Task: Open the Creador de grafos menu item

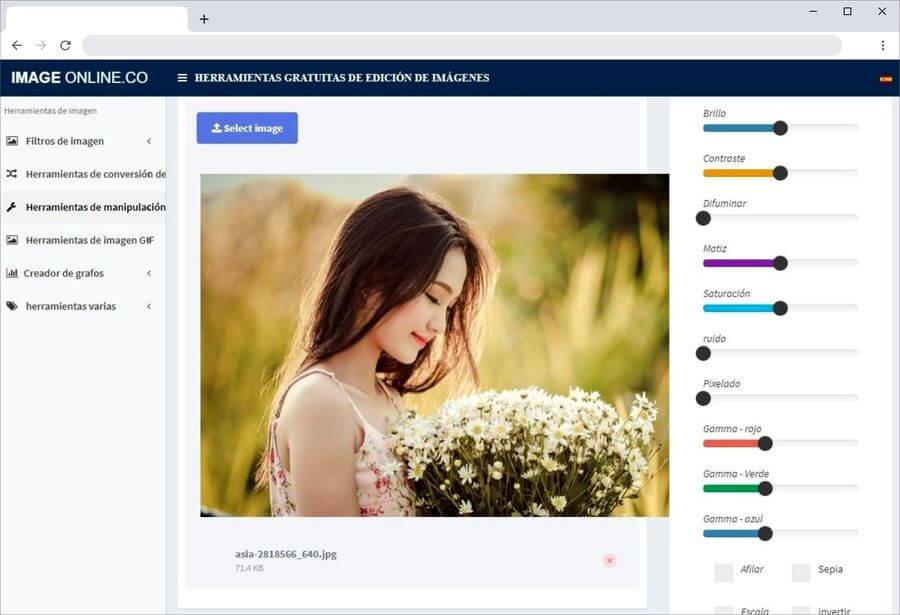Action: pyautogui.click(x=83, y=273)
